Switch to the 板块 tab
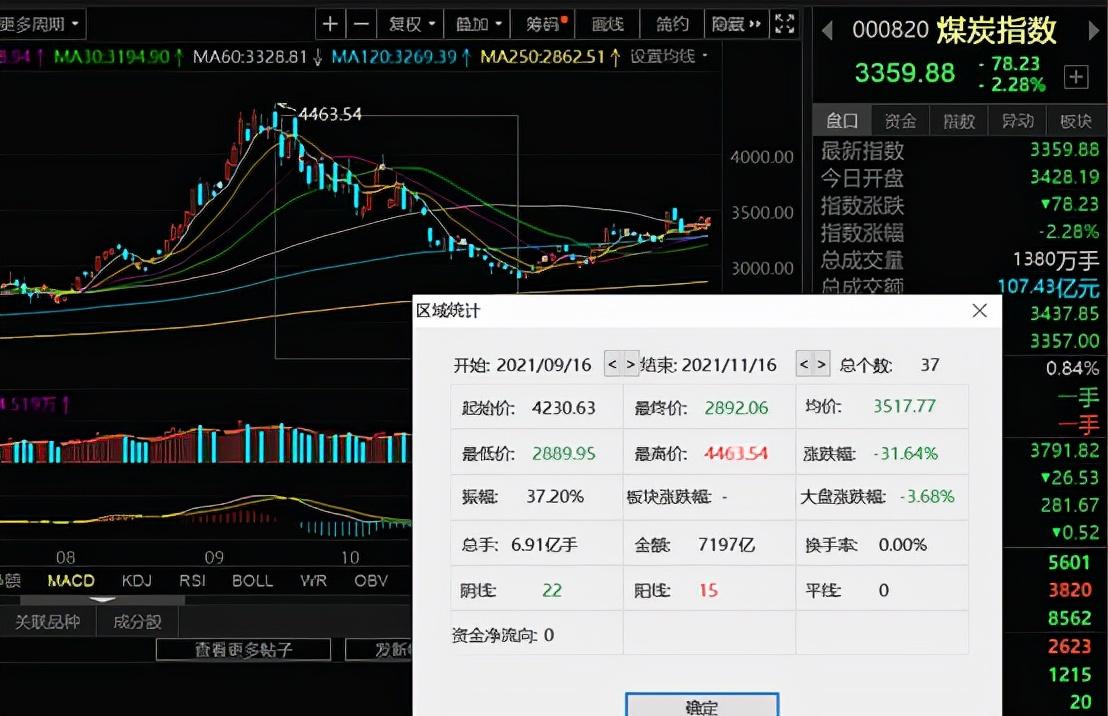This screenshot has height=716, width=1108. 1075,122
